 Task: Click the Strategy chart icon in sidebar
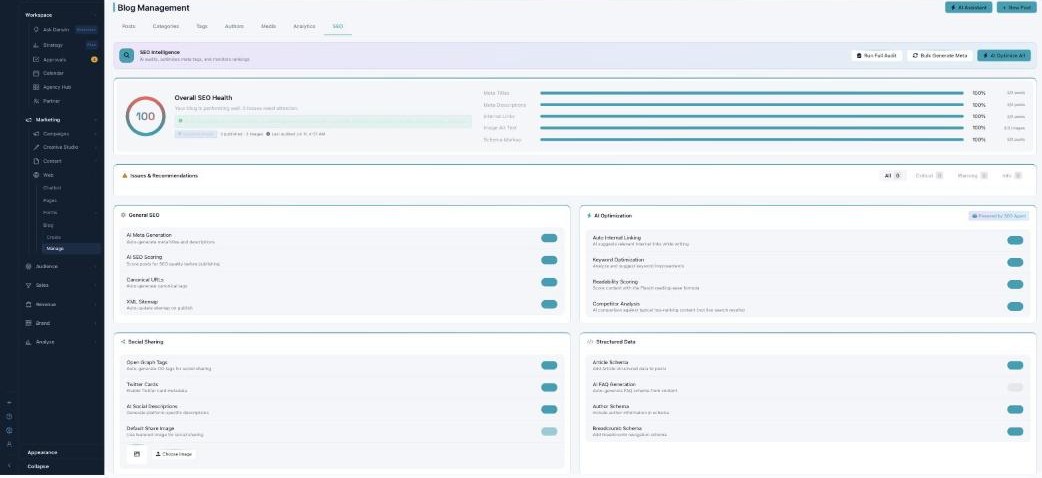(36, 45)
